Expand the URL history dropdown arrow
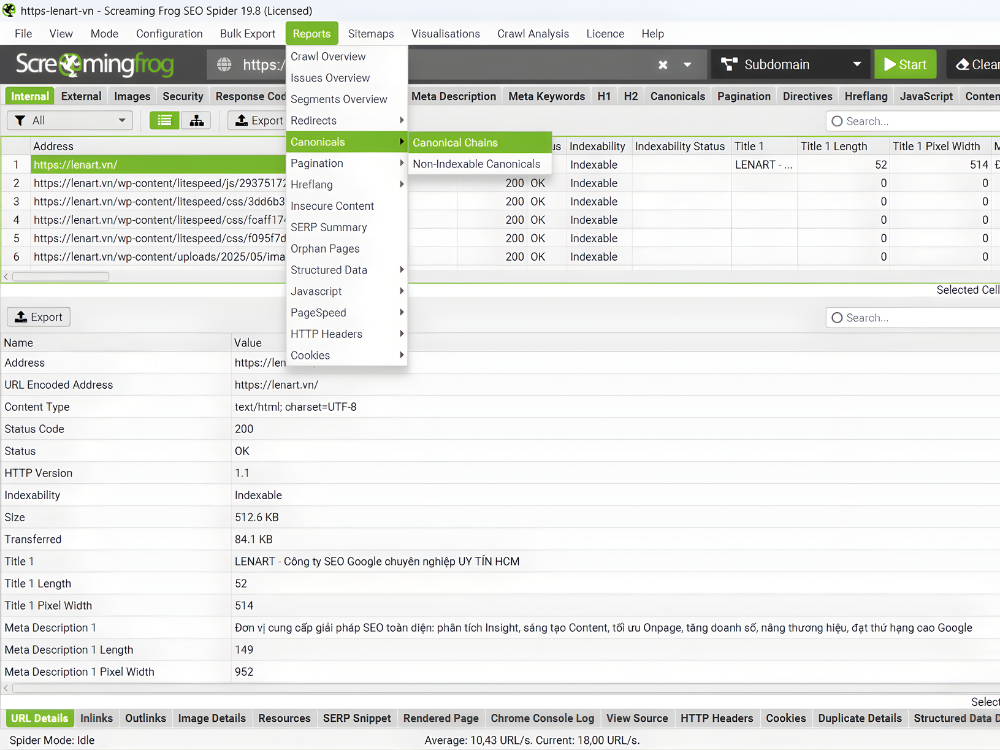1000x750 pixels. 687,65
